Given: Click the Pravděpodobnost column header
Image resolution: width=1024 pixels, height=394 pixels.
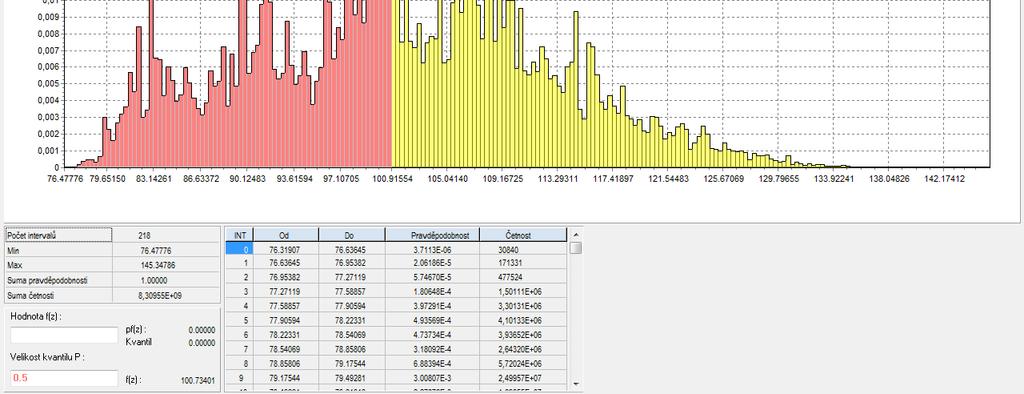Looking at the screenshot, I should tap(432, 235).
